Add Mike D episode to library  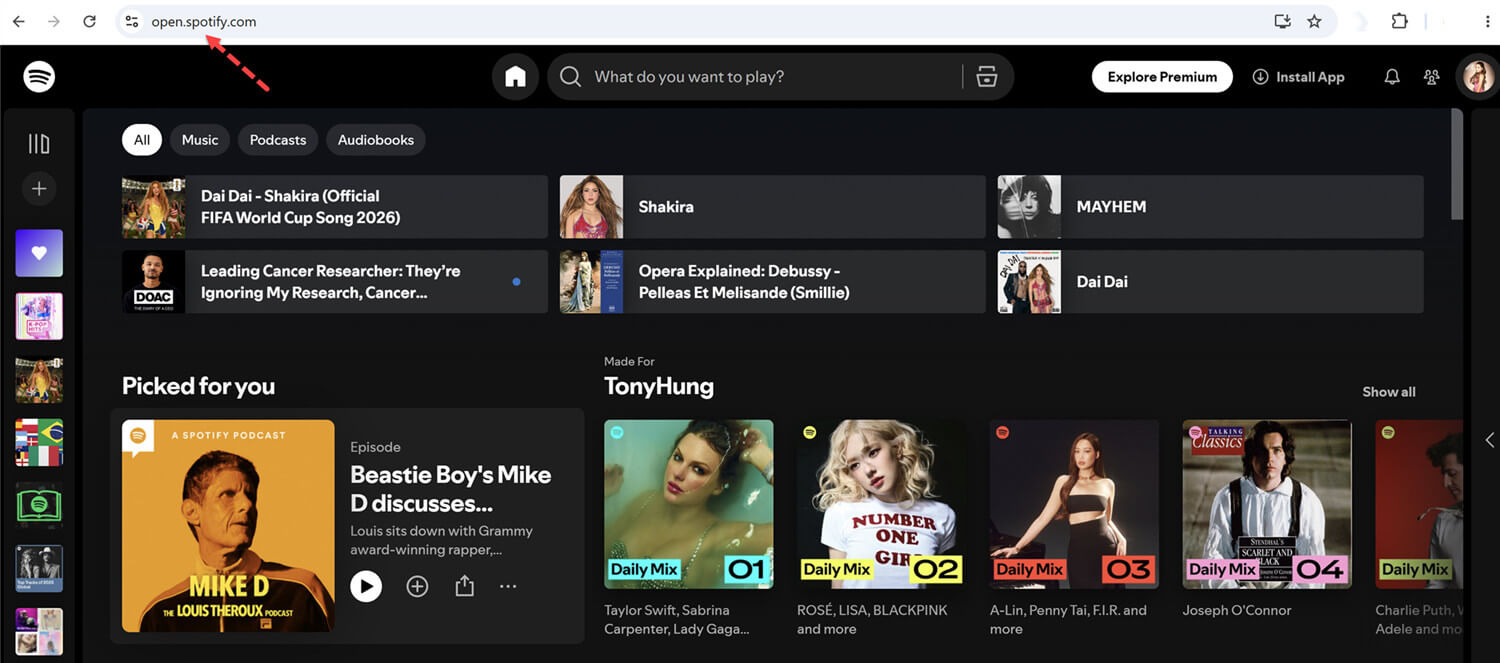(x=417, y=587)
